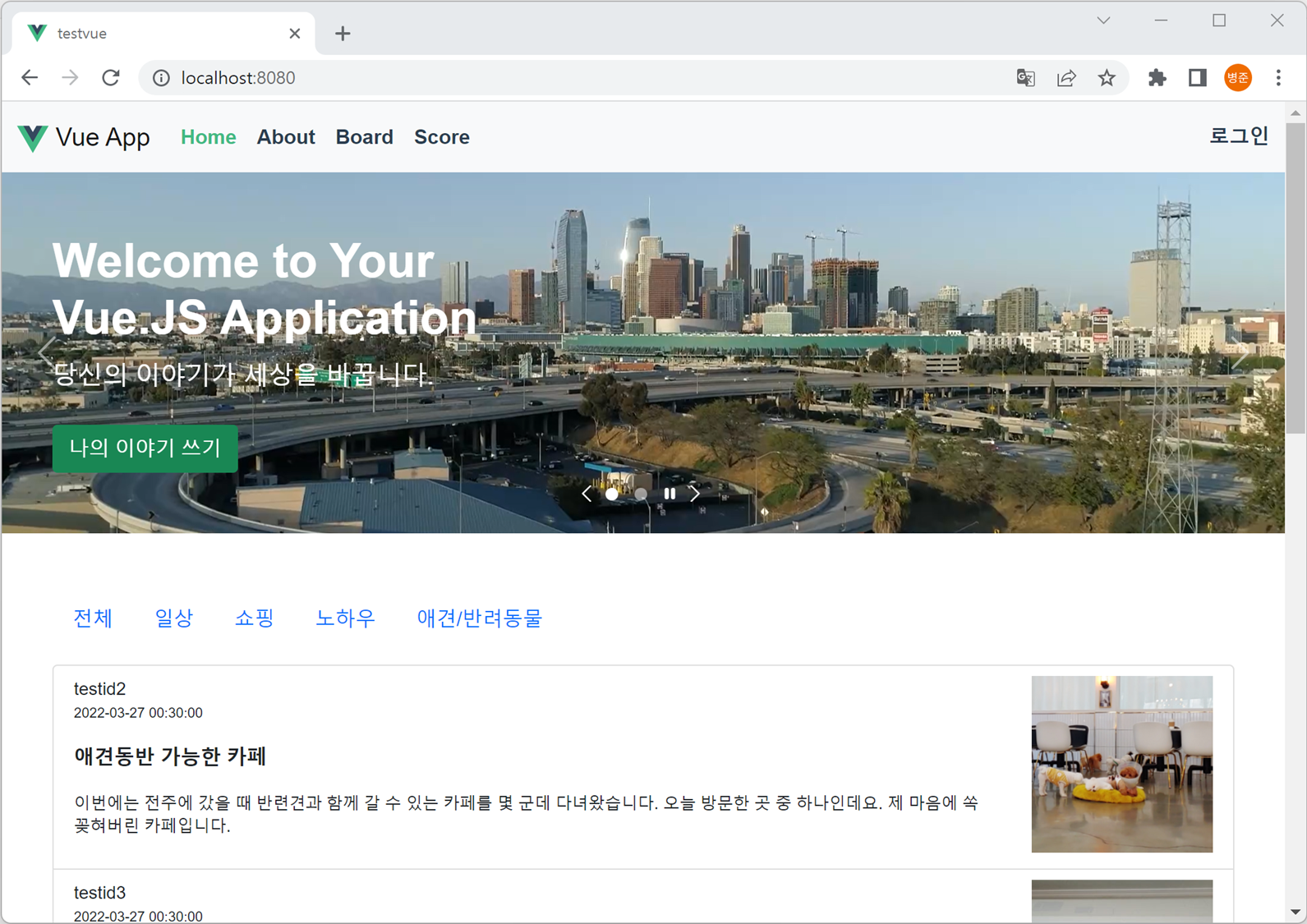Click the Vue logo in the navbar

click(x=33, y=138)
